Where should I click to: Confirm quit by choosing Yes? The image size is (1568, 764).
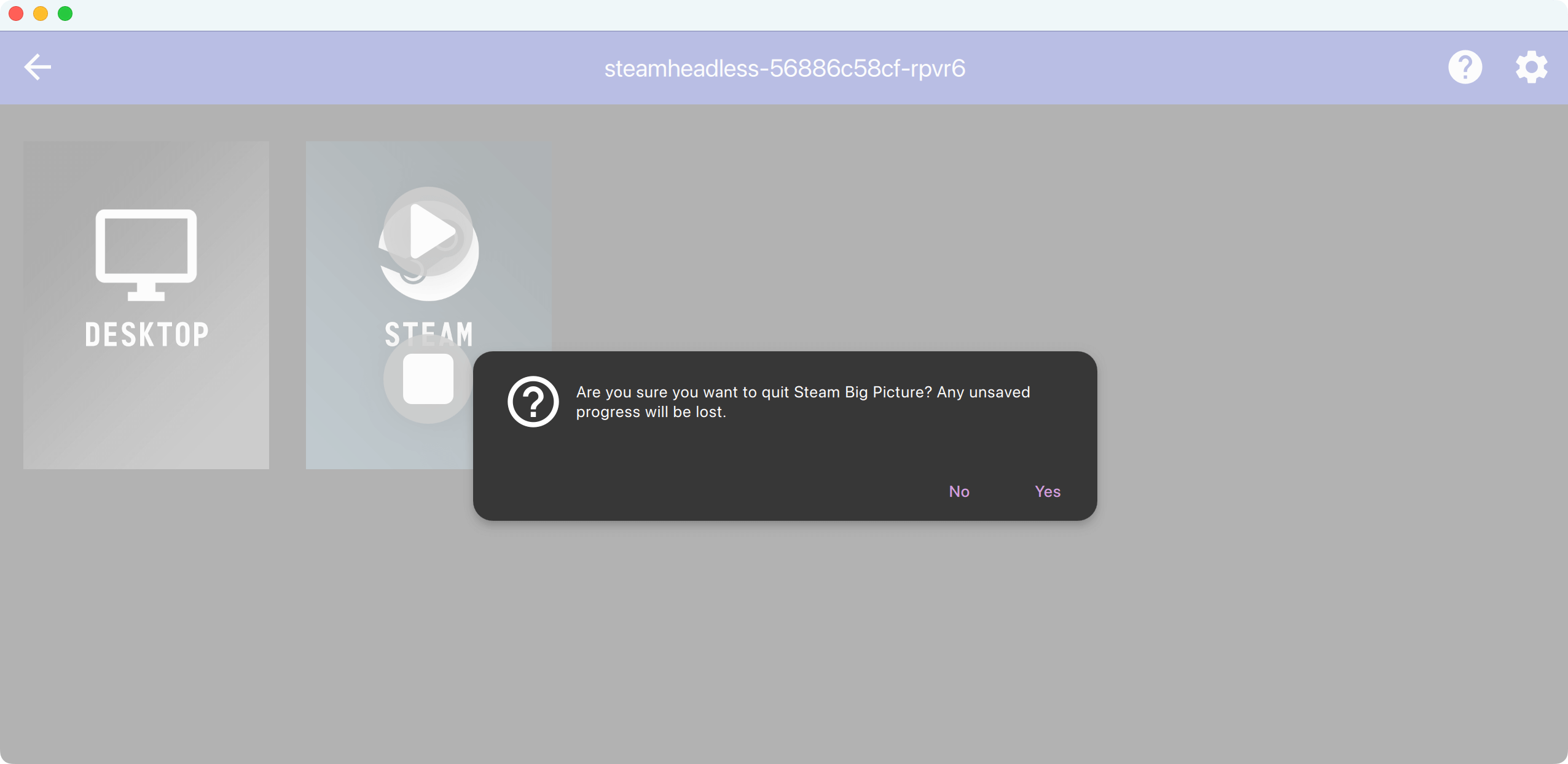tap(1047, 491)
